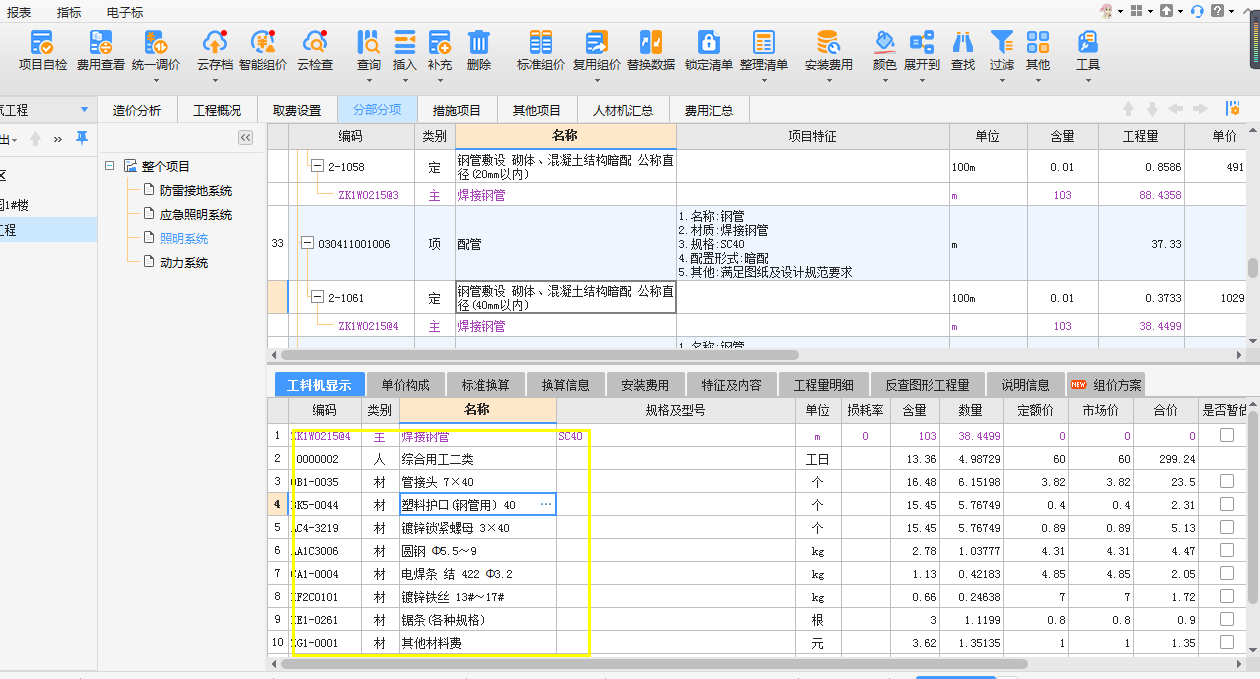Open the 其他 other tools icon

(1038, 43)
